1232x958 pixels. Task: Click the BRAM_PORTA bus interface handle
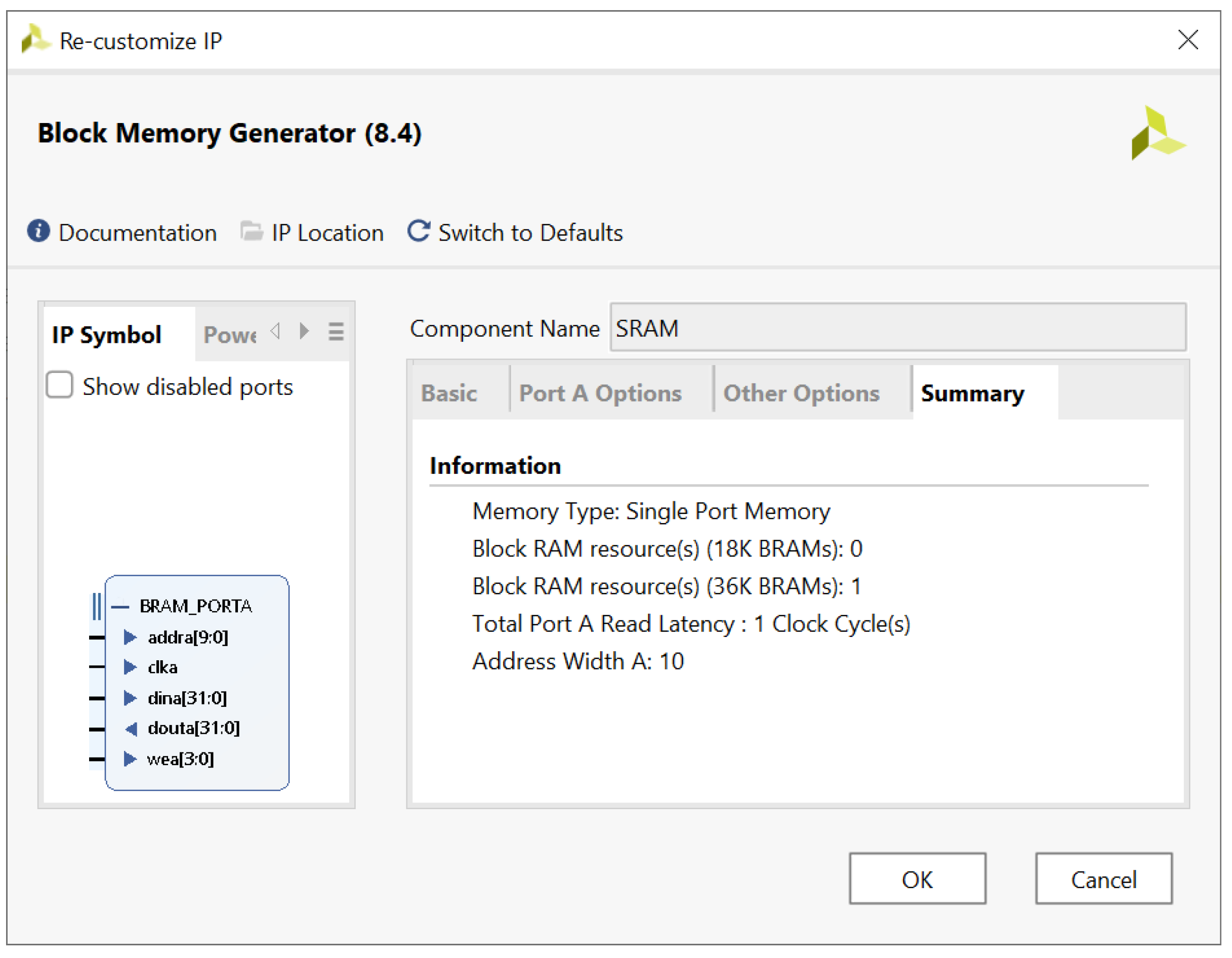pos(97,607)
